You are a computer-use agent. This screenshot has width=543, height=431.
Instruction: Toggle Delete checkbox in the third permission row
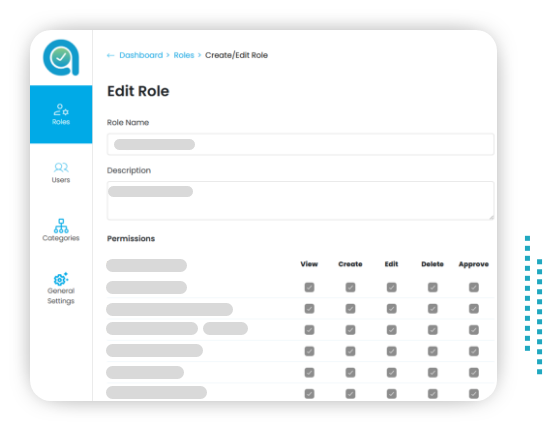(x=433, y=330)
